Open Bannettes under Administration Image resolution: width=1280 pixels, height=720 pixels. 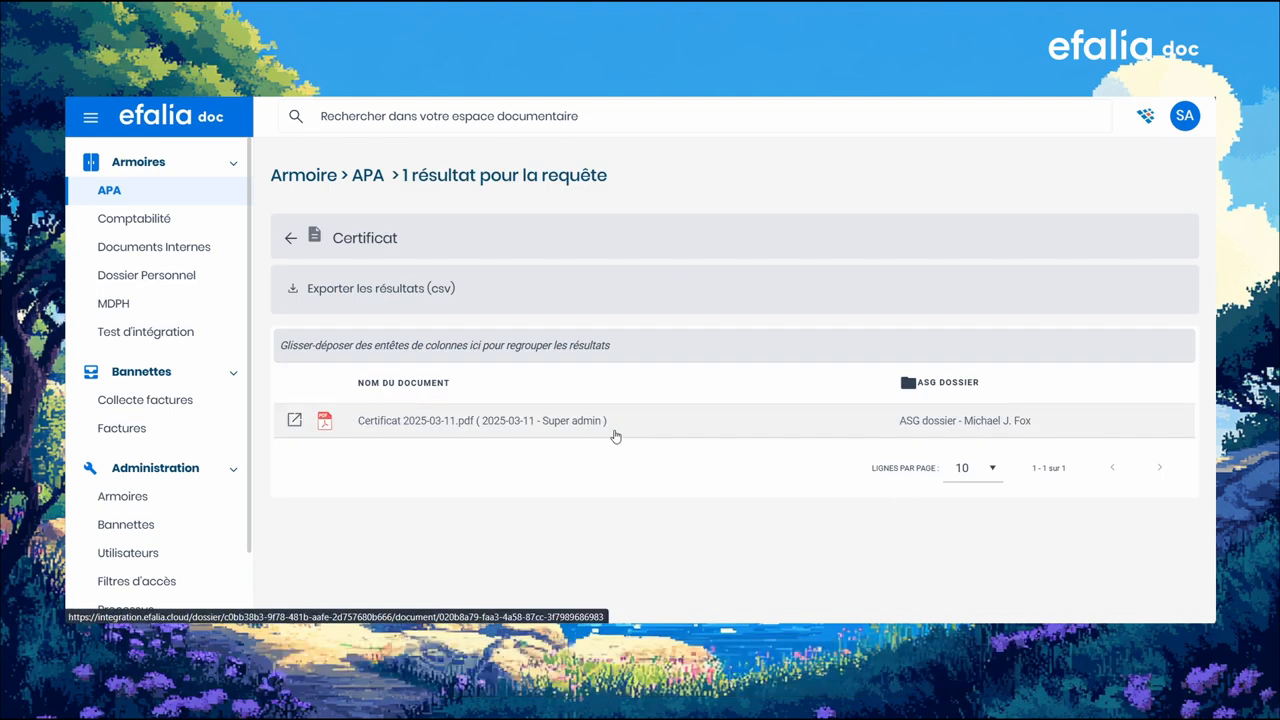[x=126, y=524]
